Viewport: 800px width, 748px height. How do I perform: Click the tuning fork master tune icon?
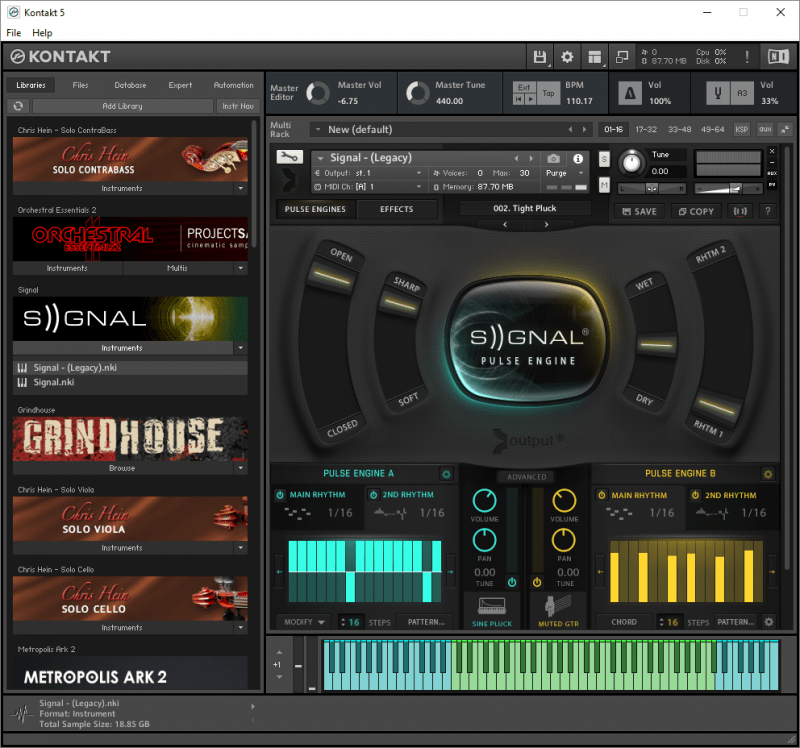coord(717,93)
